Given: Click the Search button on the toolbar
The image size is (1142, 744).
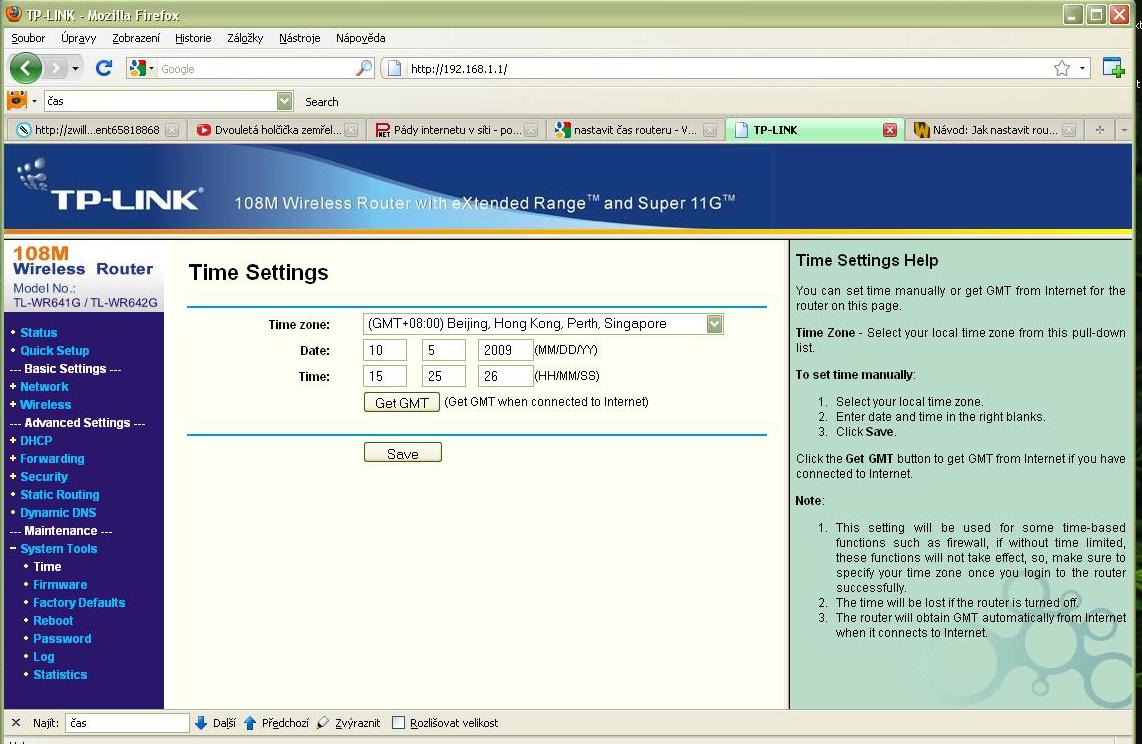Looking at the screenshot, I should pos(321,102).
